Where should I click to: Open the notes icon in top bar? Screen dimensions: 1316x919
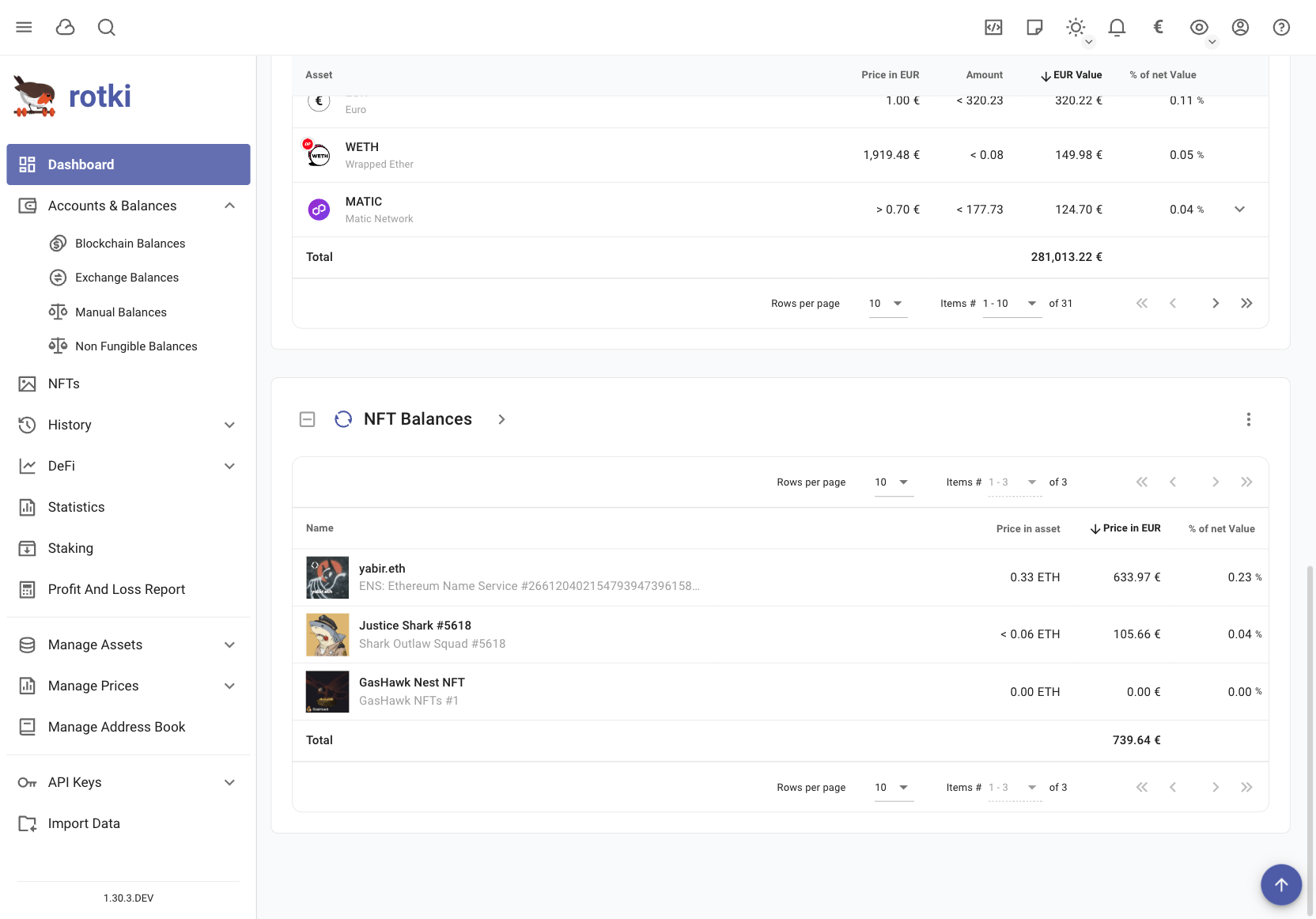(x=1034, y=28)
